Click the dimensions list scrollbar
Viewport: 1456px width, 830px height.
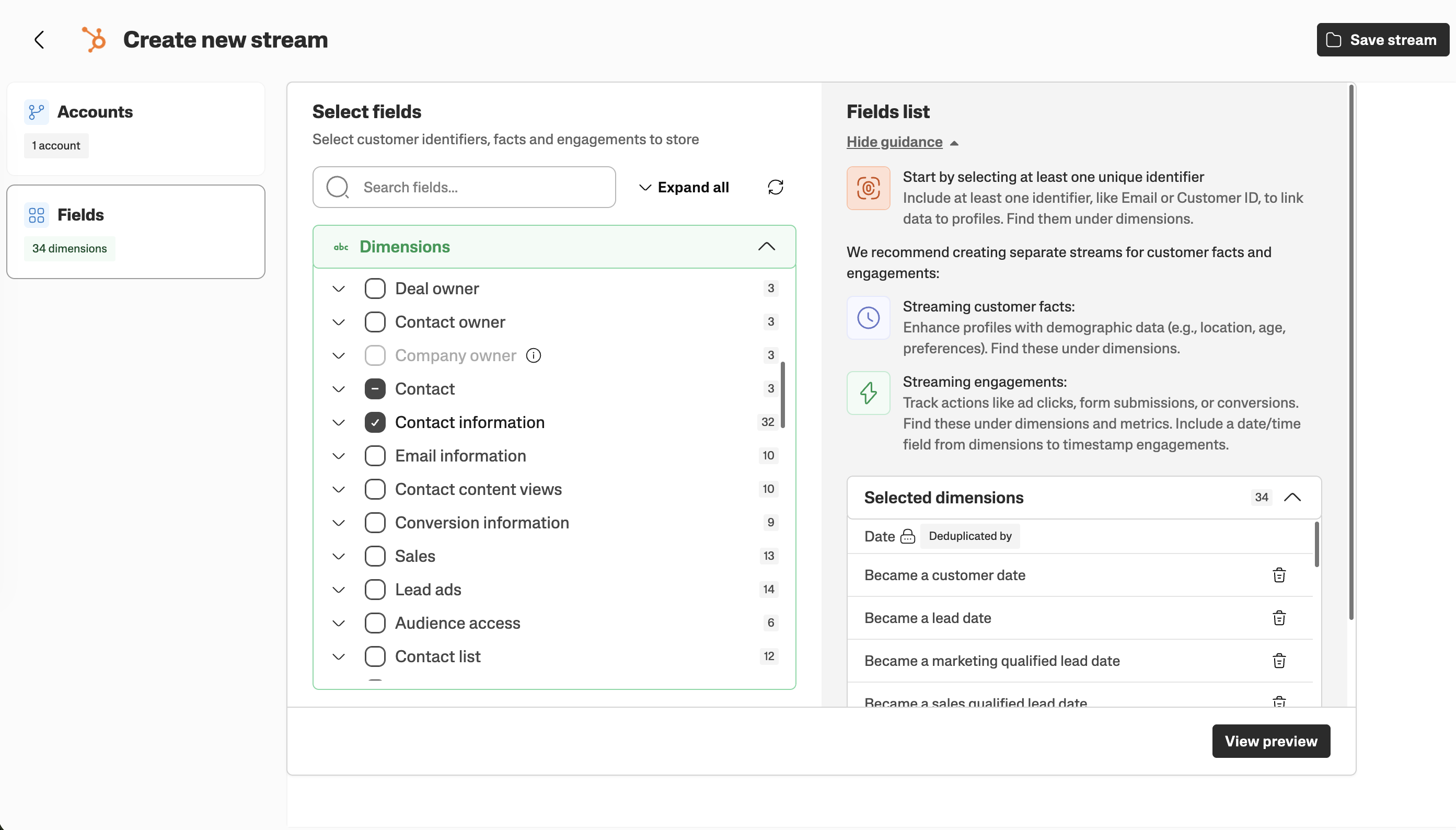(x=782, y=395)
